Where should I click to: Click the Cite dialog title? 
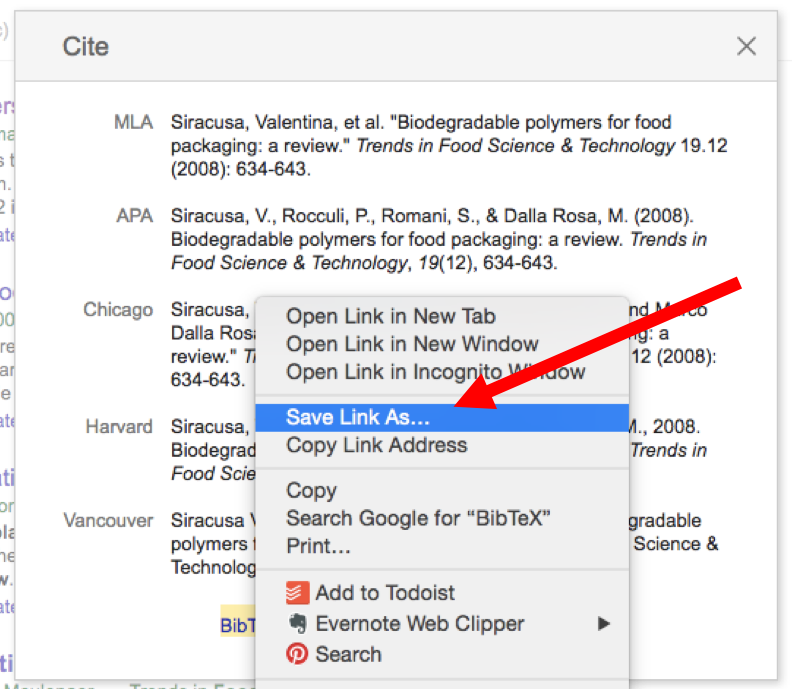[86, 46]
